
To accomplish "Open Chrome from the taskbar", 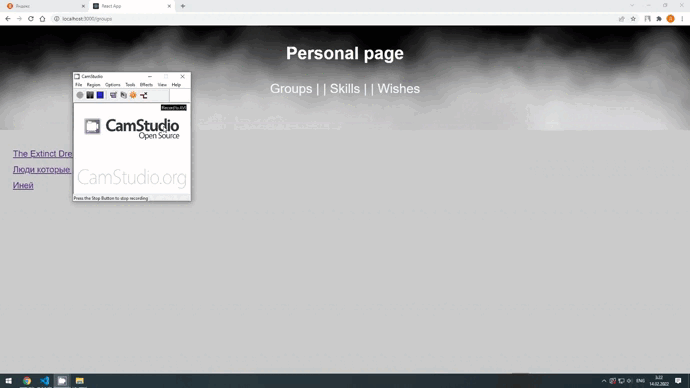I will (27, 381).
